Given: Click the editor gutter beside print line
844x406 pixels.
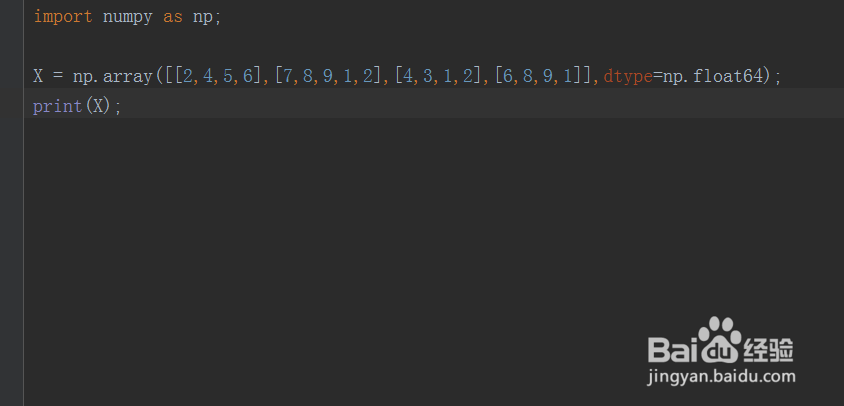Looking at the screenshot, I should point(12,106).
